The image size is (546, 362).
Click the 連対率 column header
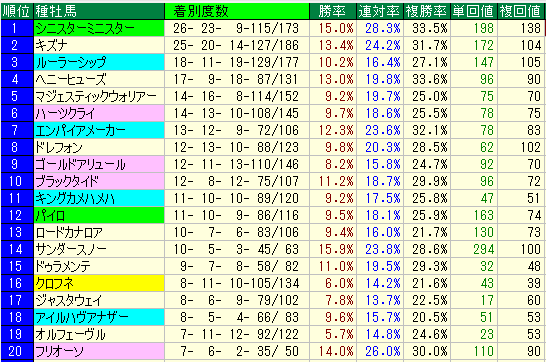[x=380, y=11]
